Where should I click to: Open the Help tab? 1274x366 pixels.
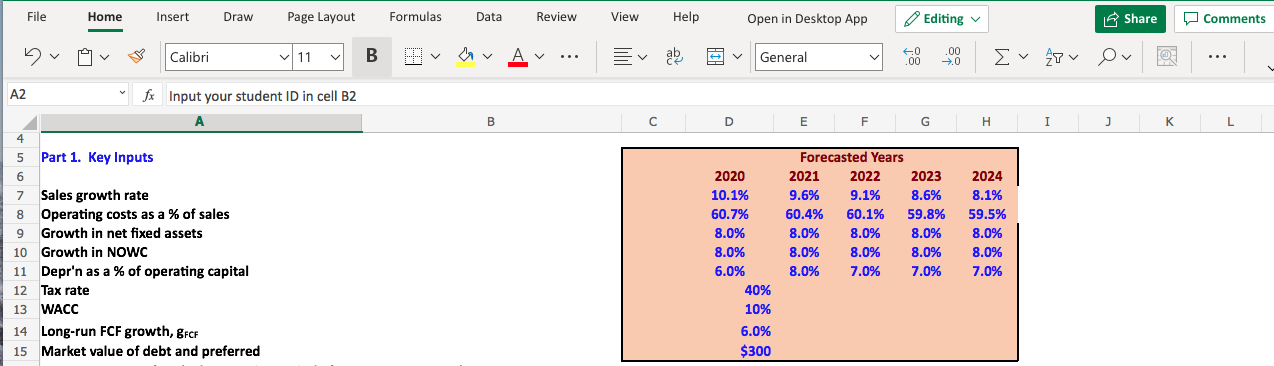pyautogui.click(x=686, y=17)
